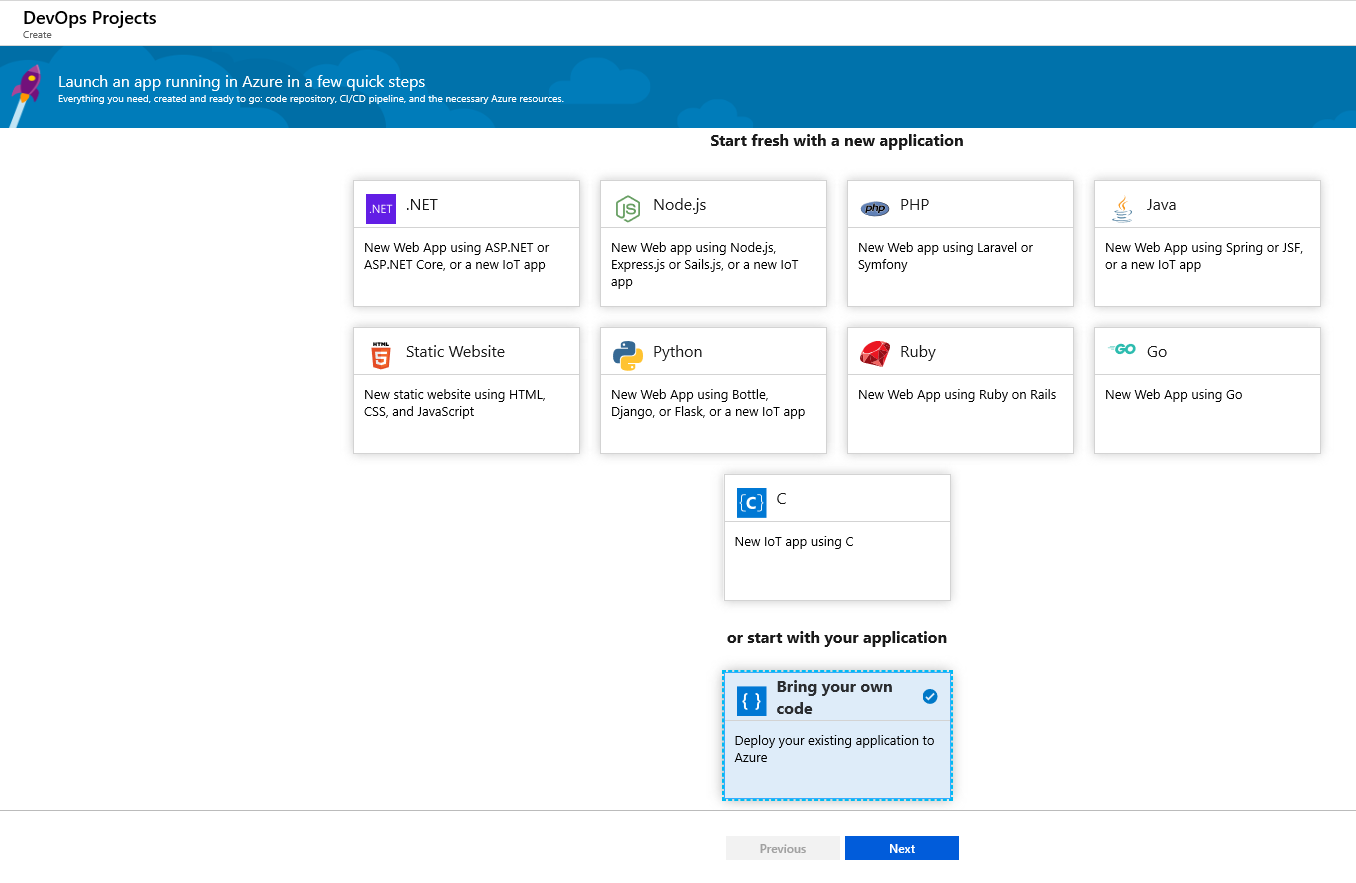Click the Go gopher text logo icon
This screenshot has width=1356, height=883.
(x=1122, y=349)
